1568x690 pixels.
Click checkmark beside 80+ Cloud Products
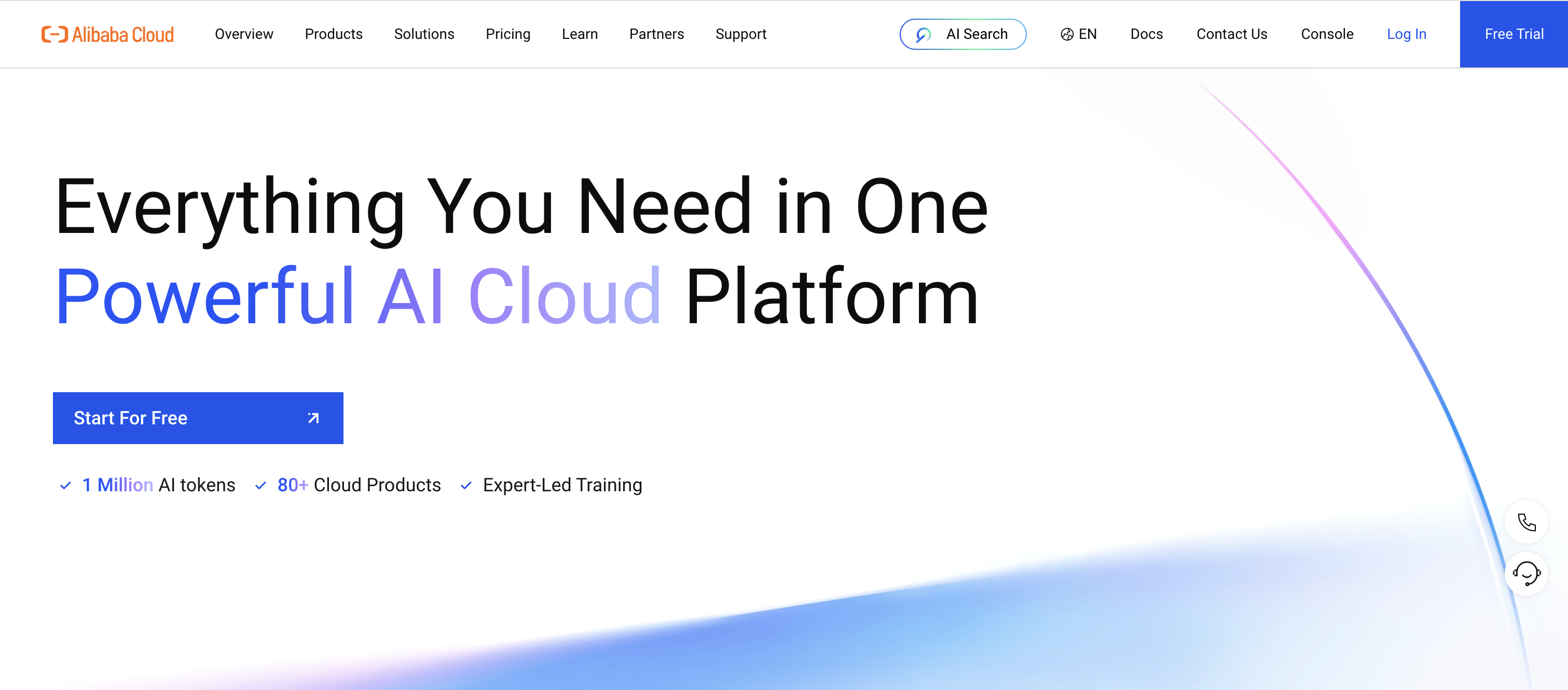click(x=260, y=486)
